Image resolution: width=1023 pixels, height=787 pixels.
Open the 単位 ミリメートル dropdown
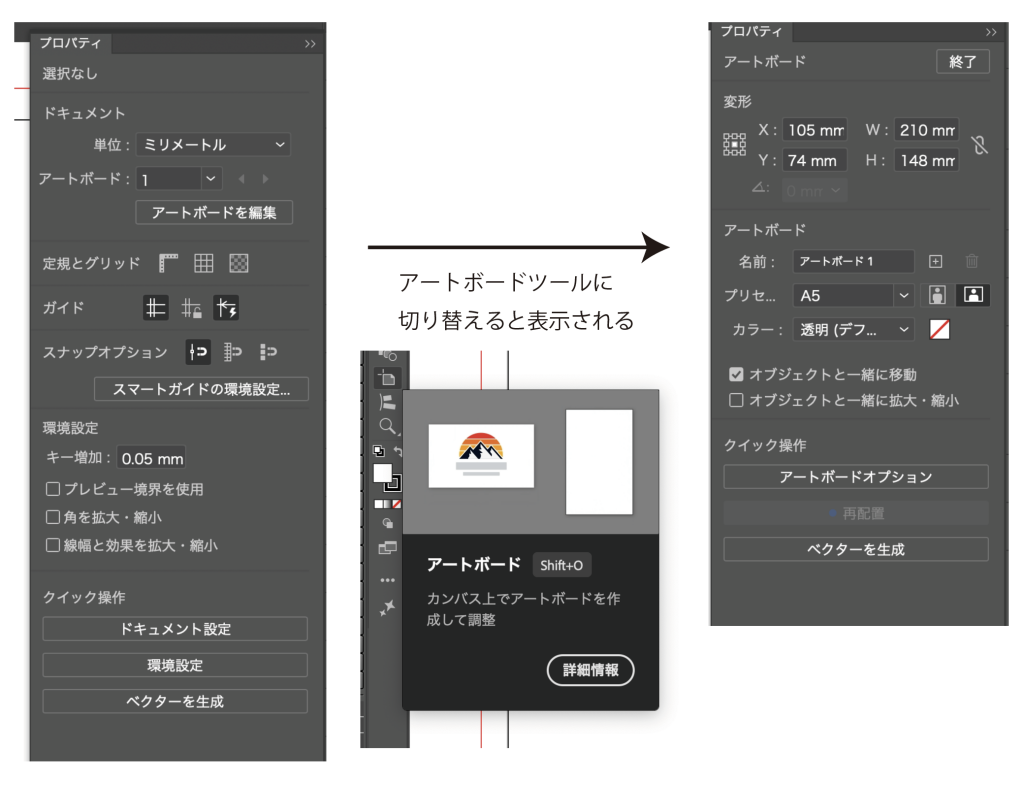213,145
